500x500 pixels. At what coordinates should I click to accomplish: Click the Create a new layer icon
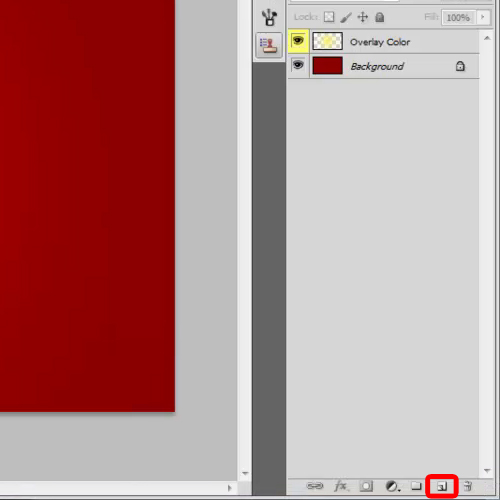(x=442, y=486)
